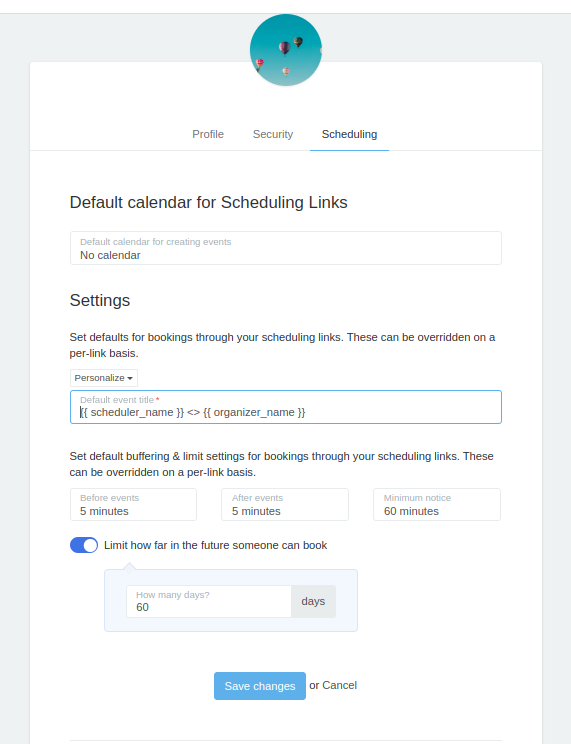Image resolution: width=571 pixels, height=744 pixels.
Task: Open the Before events buffer dropdown
Action: (133, 505)
